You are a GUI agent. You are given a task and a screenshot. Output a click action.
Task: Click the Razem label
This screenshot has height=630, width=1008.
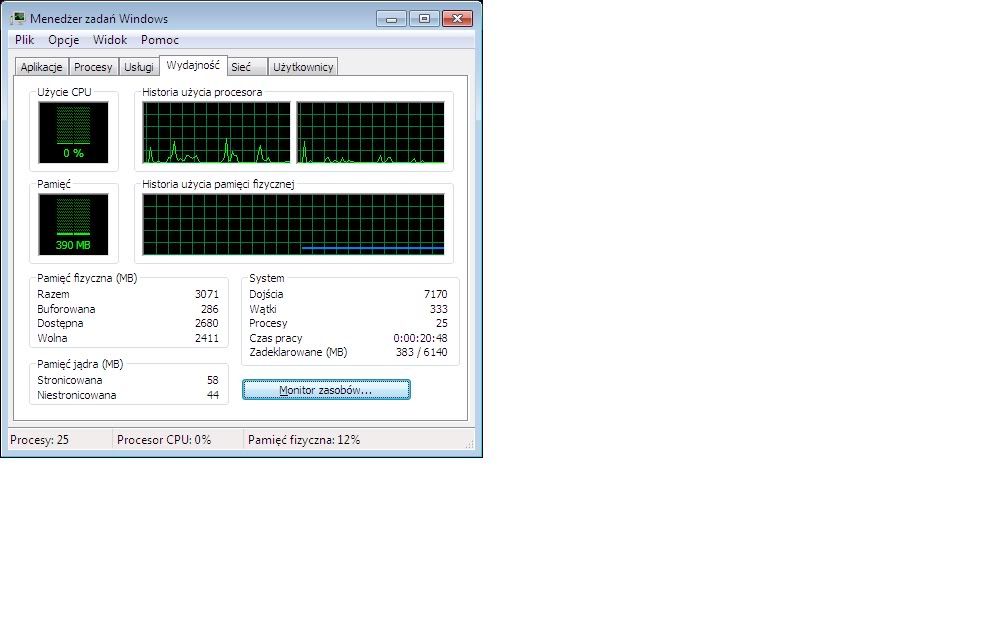[53, 294]
